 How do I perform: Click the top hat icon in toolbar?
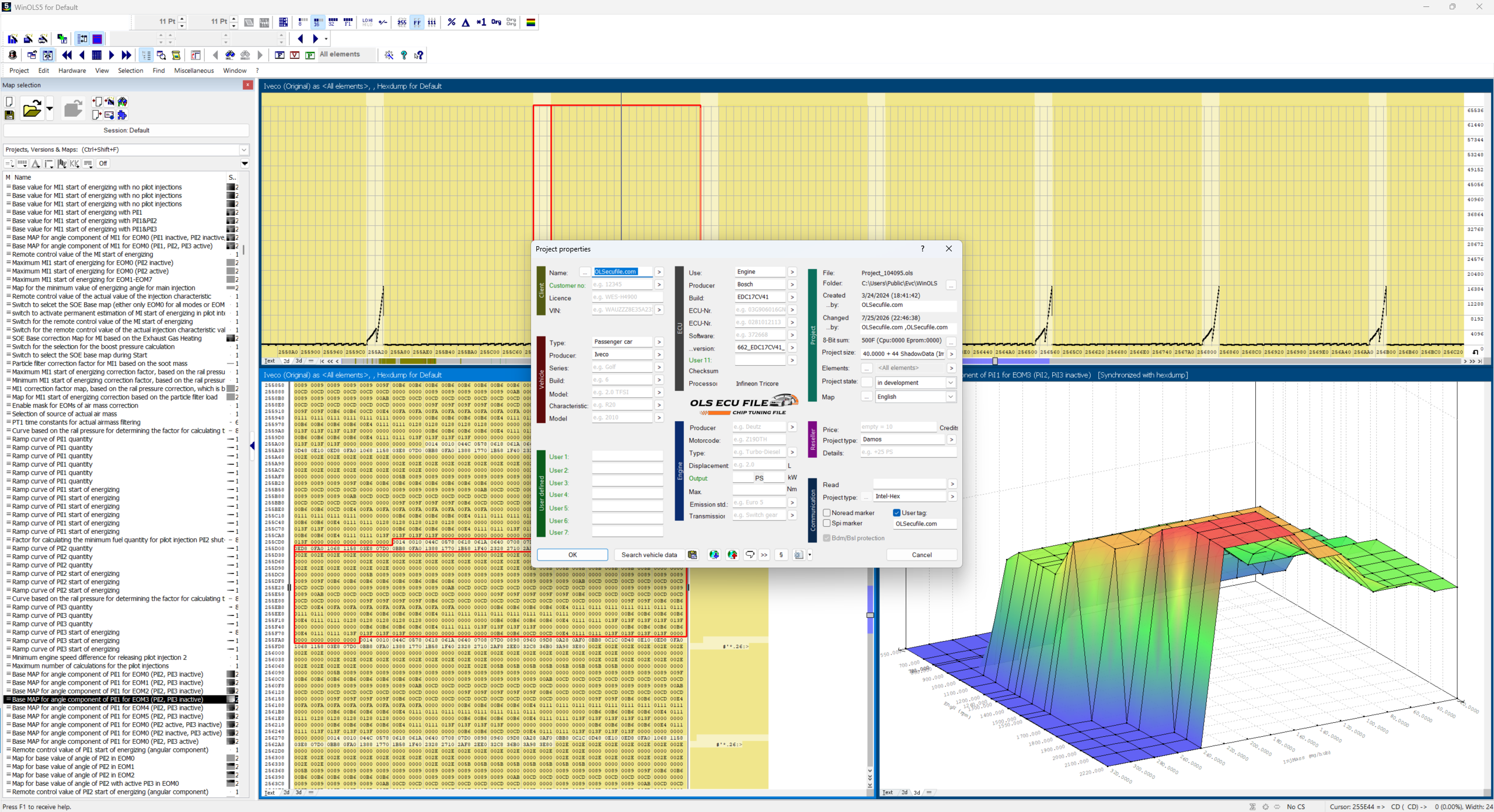[12, 55]
